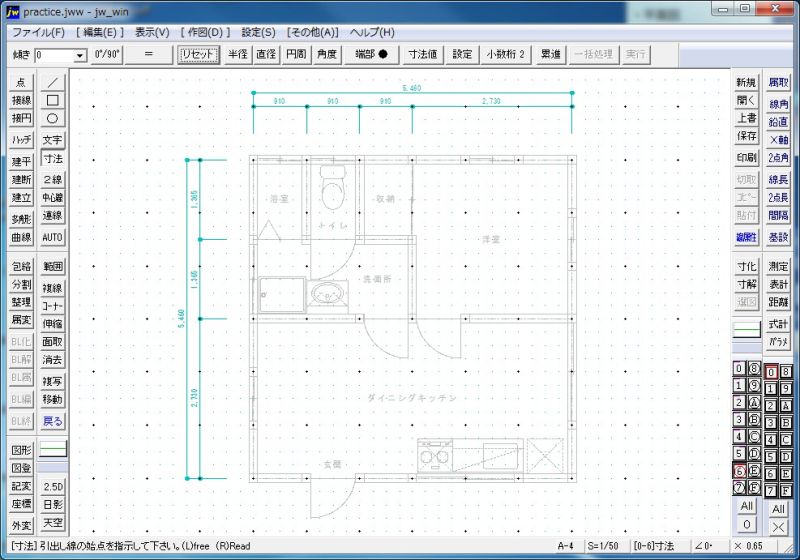Screen dimensions: 800x560
Task: Select the circle (○) drawing tool
Action: pos(53,118)
